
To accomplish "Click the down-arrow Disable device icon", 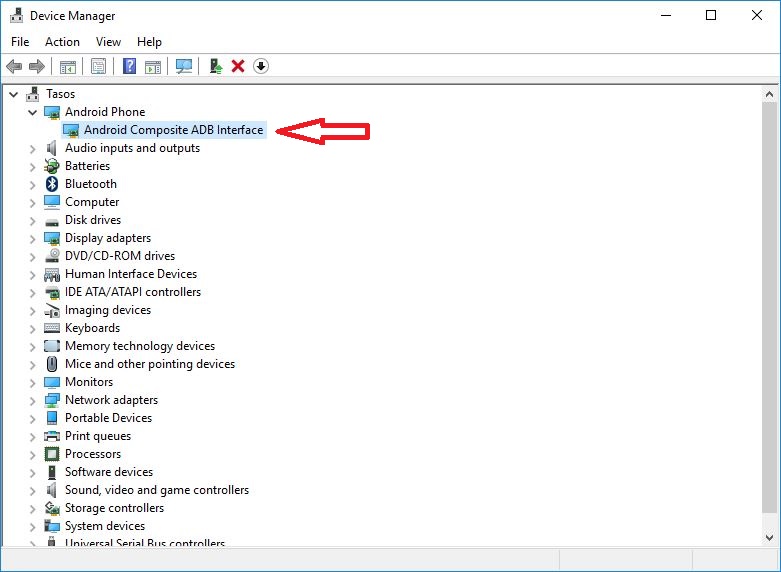I will [261, 66].
